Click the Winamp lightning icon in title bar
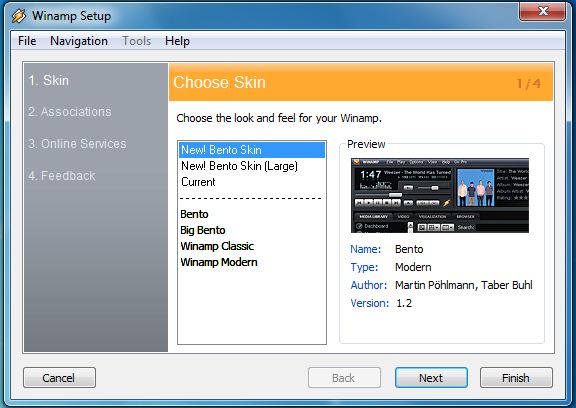This screenshot has width=576, height=408. 19,16
